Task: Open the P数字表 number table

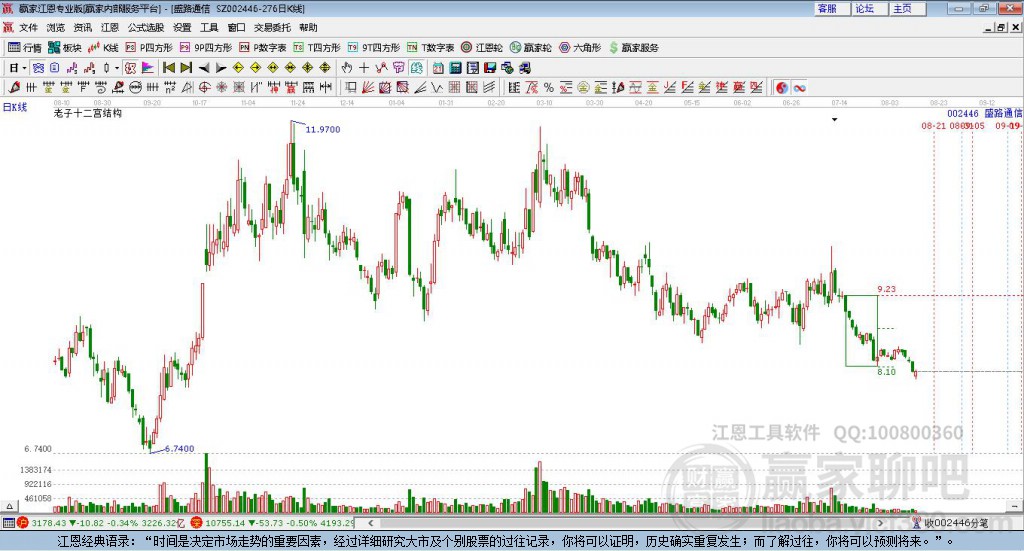Action: pos(263,48)
